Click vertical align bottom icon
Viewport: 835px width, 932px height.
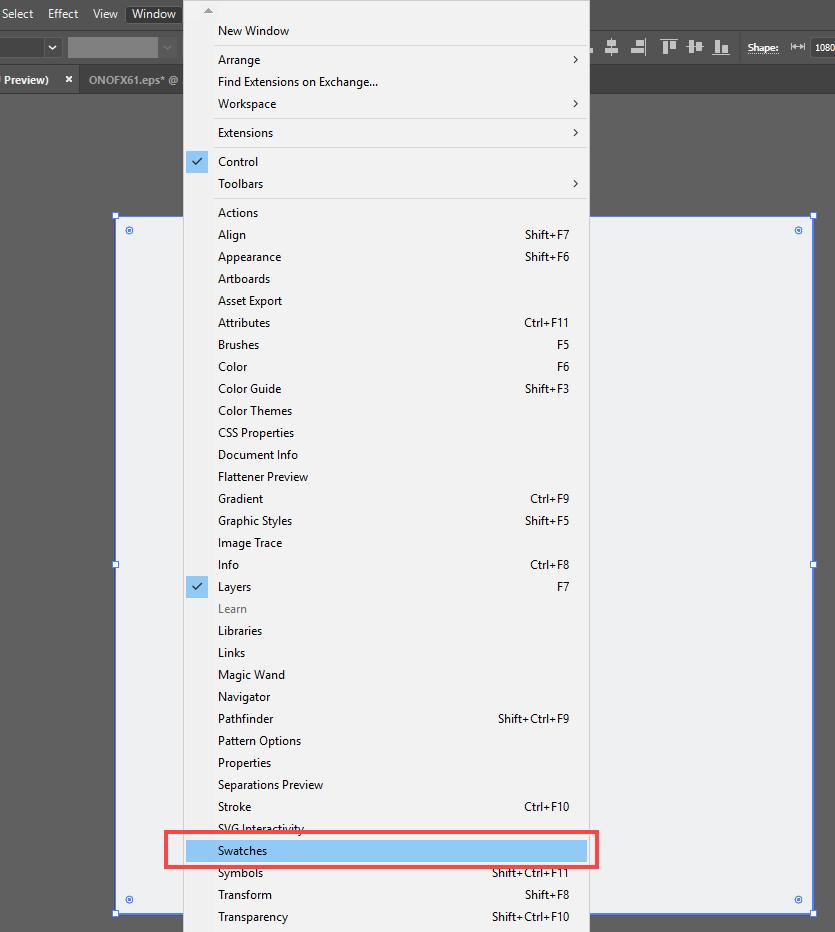pyautogui.click(x=721, y=47)
